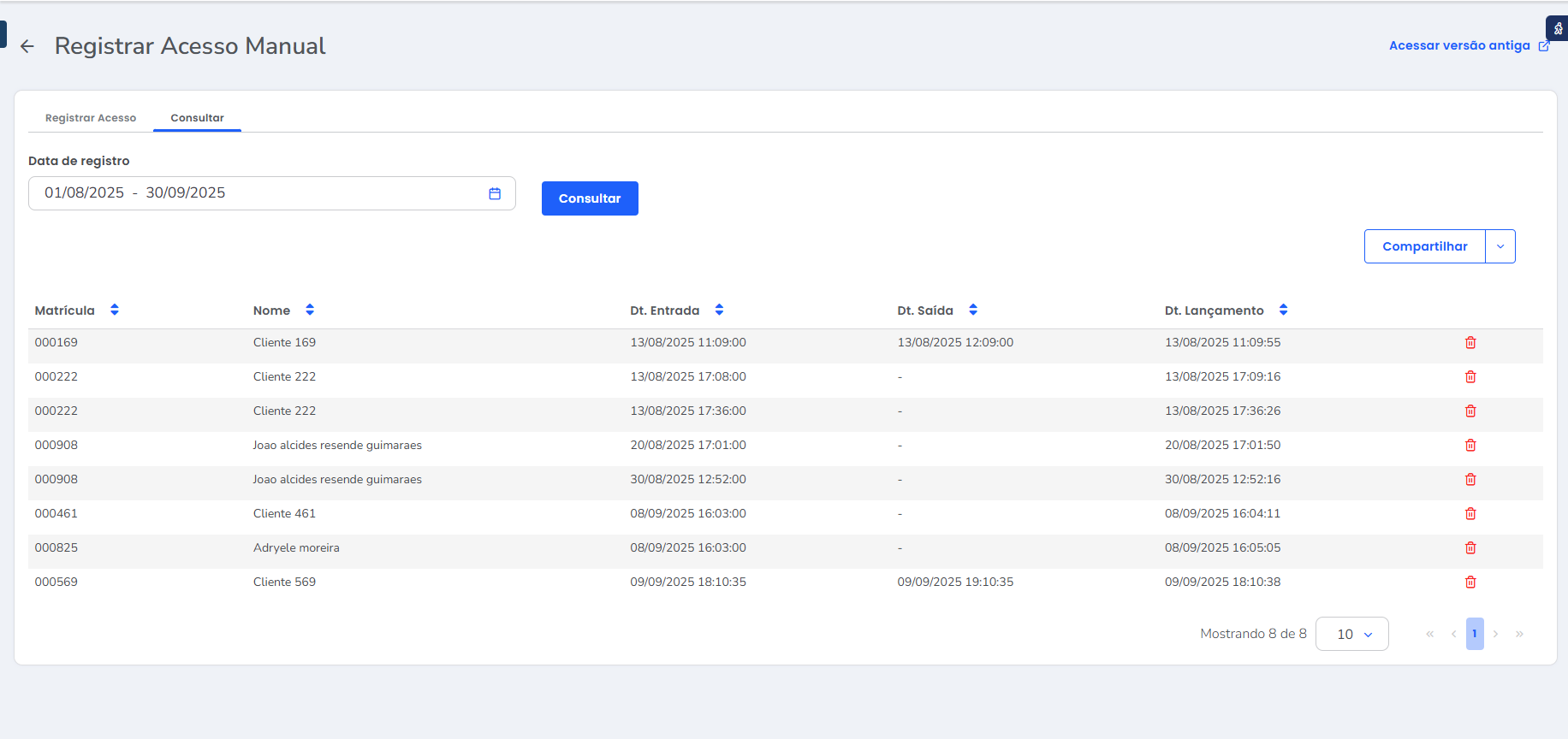Select the Consultar tab
Screen dimensions: 1568x739
click(197, 118)
